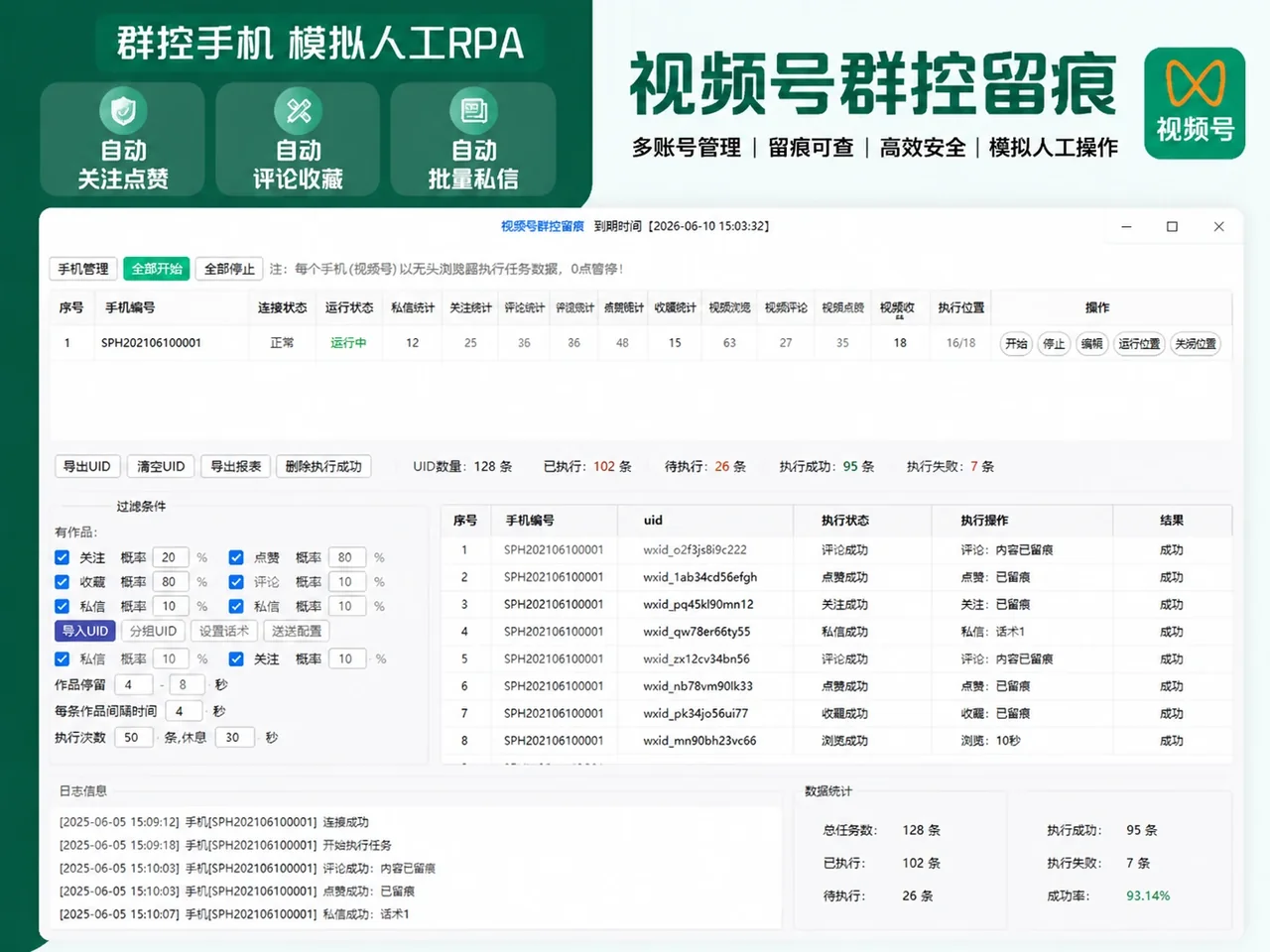
Task: Click 停止 in the phone row actions
Action: point(1054,343)
